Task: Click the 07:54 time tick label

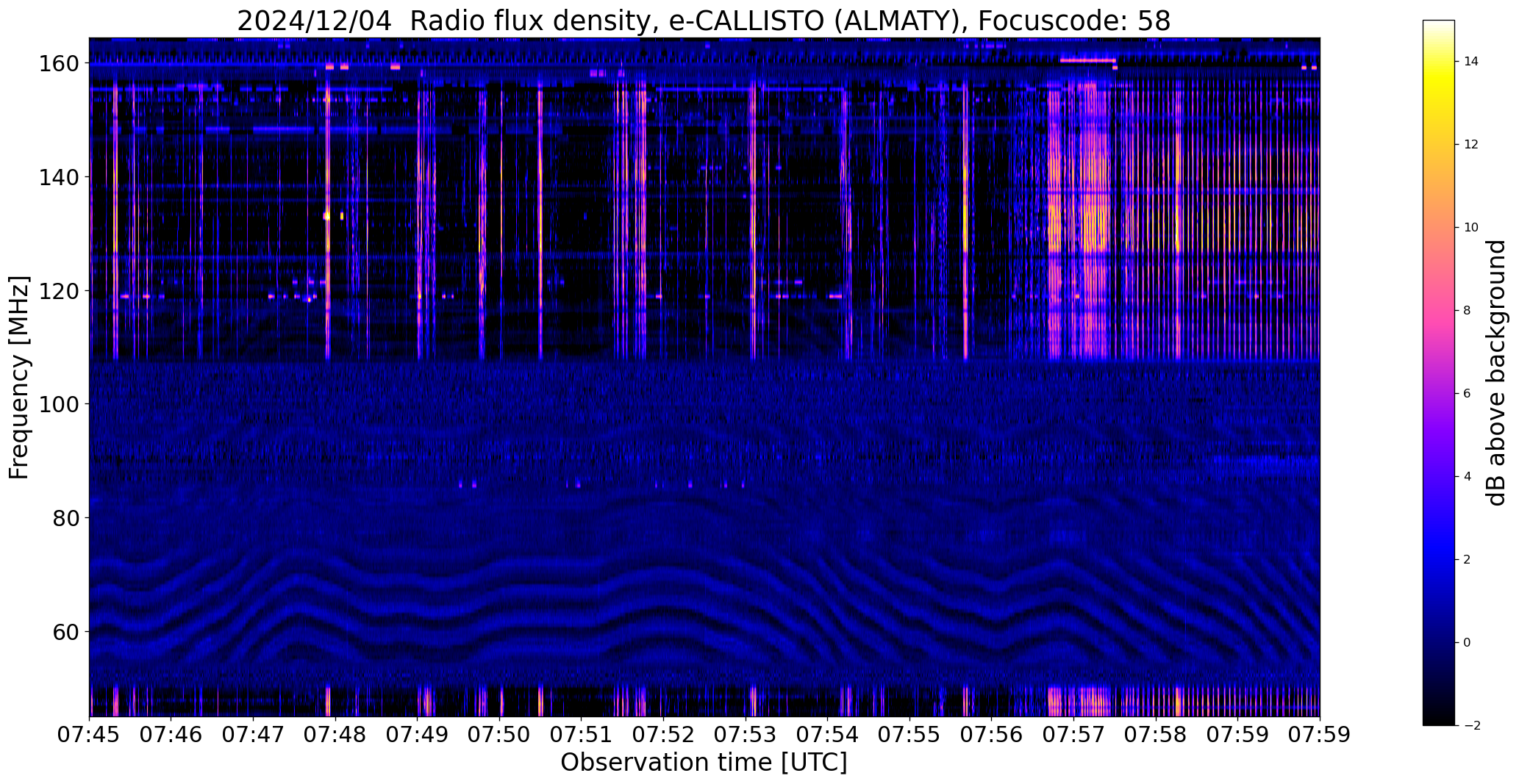Action: 828,736
